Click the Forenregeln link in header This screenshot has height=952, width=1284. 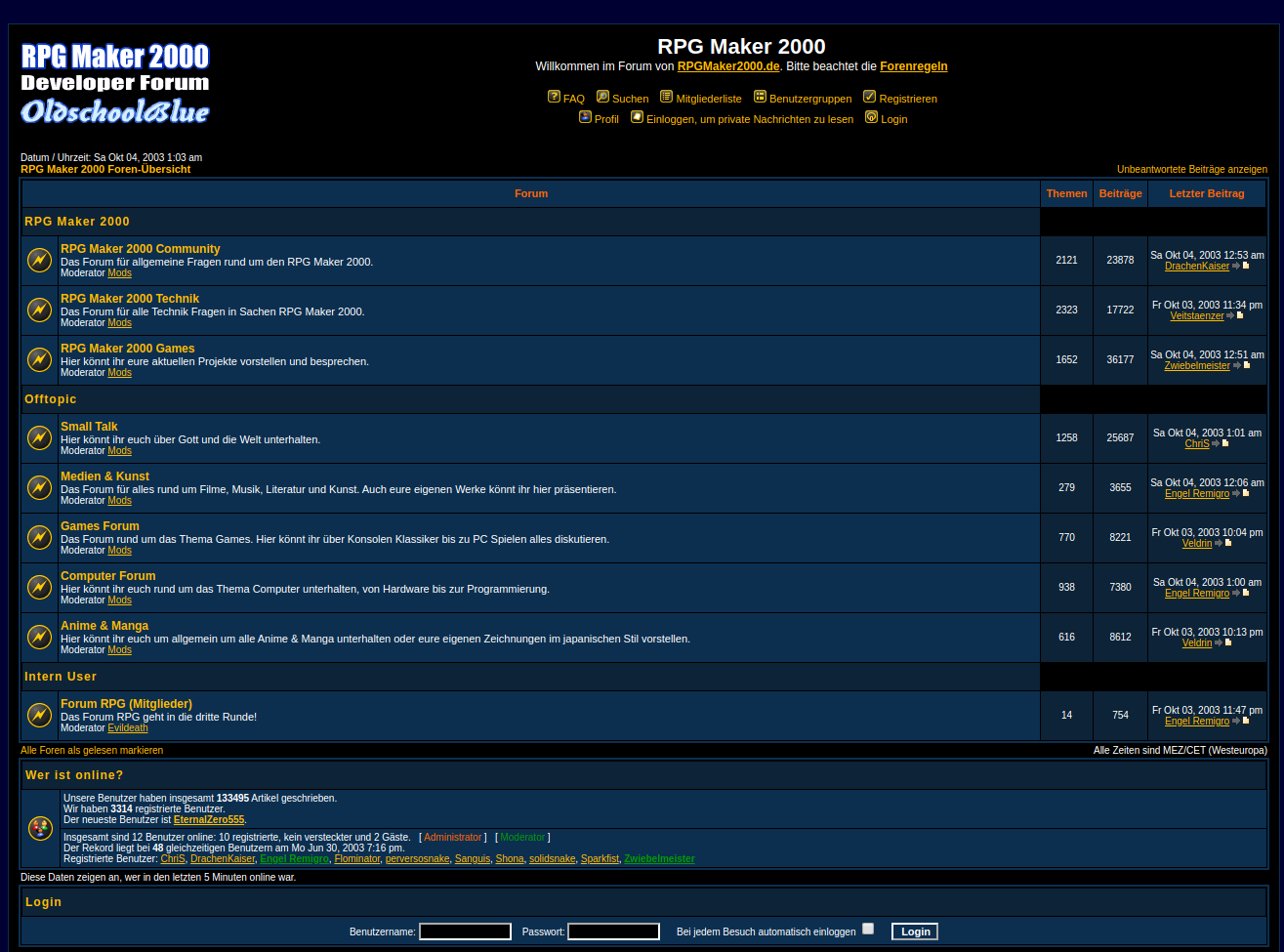[913, 66]
